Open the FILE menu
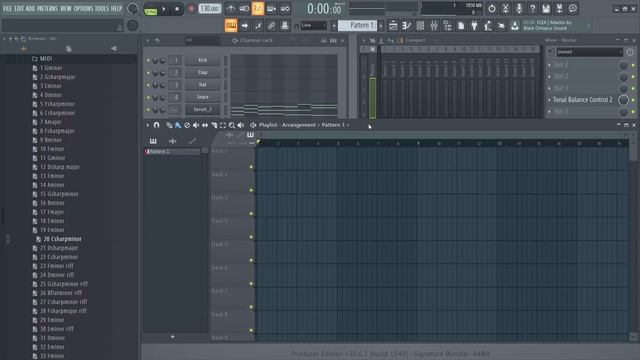 tap(7, 9)
